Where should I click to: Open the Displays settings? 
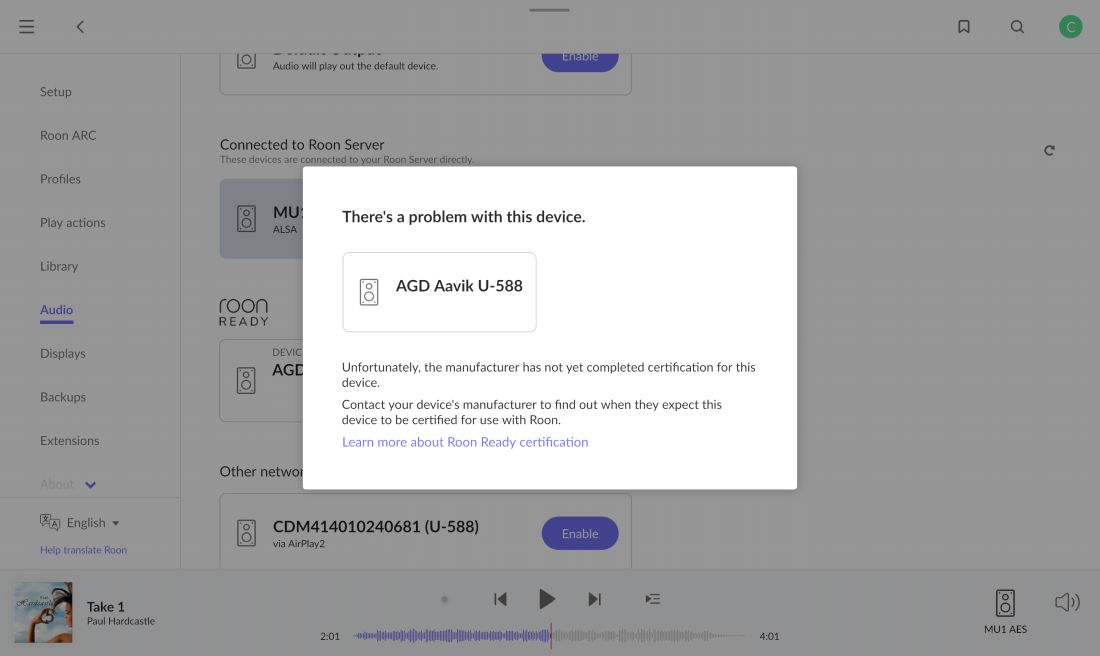[62, 353]
